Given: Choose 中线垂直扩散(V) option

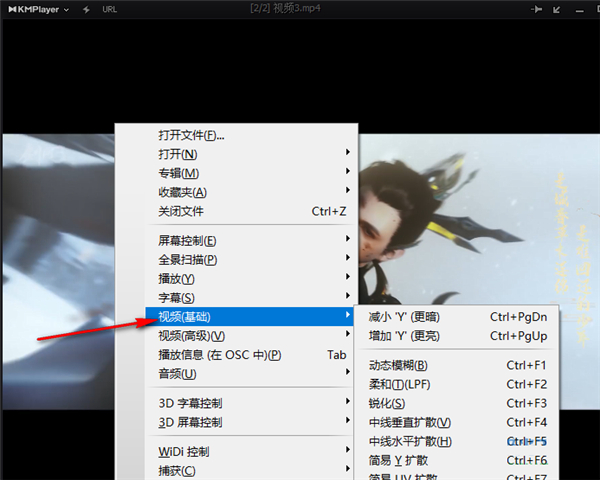Looking at the screenshot, I should pos(457,422).
